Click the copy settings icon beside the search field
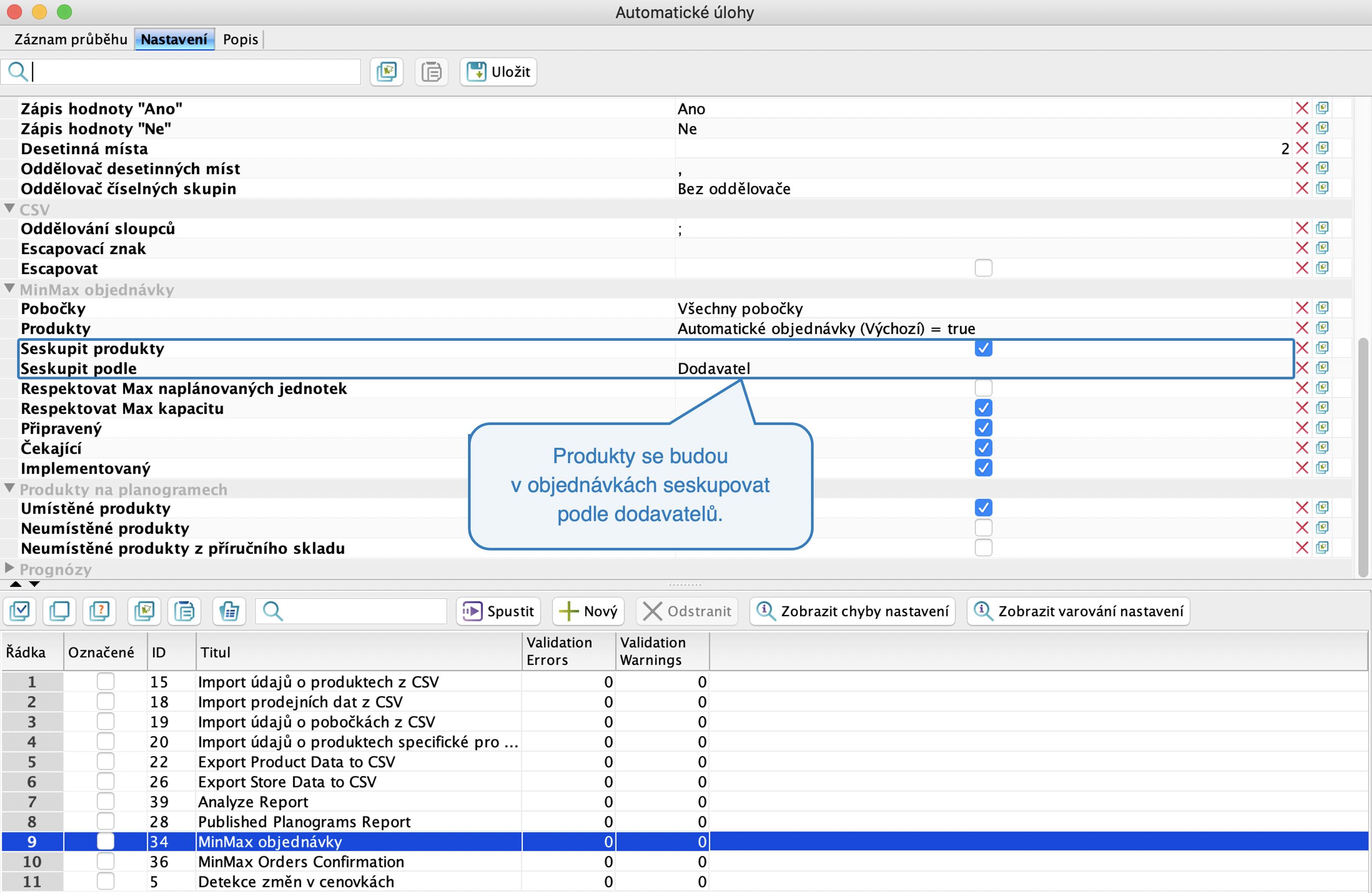 click(x=386, y=71)
